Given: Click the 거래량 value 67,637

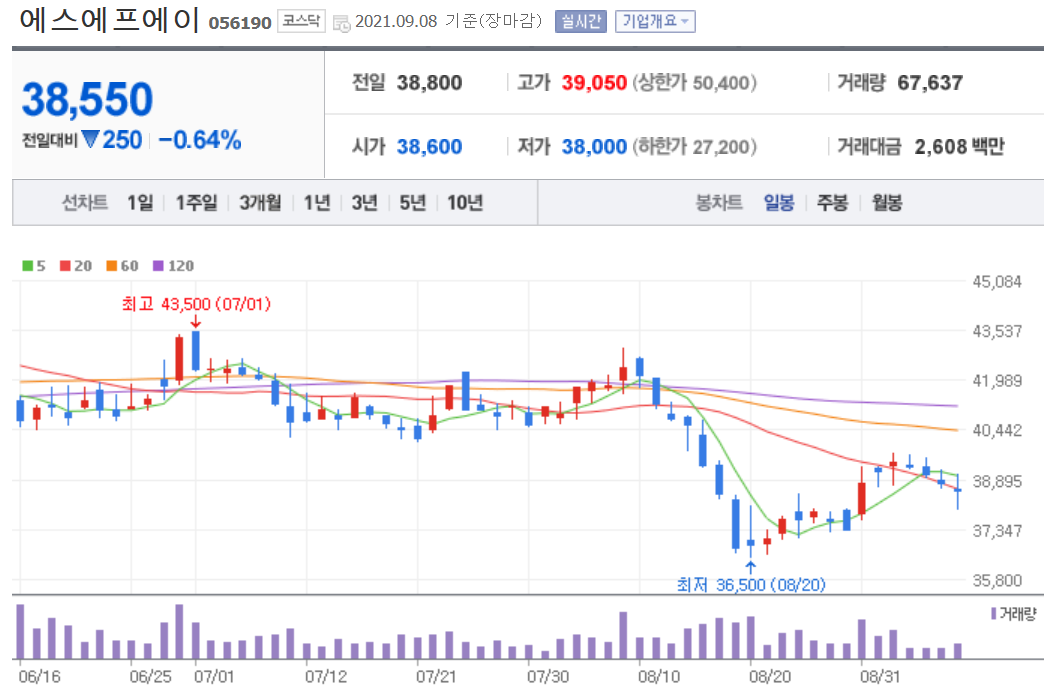Looking at the screenshot, I should point(930,83).
